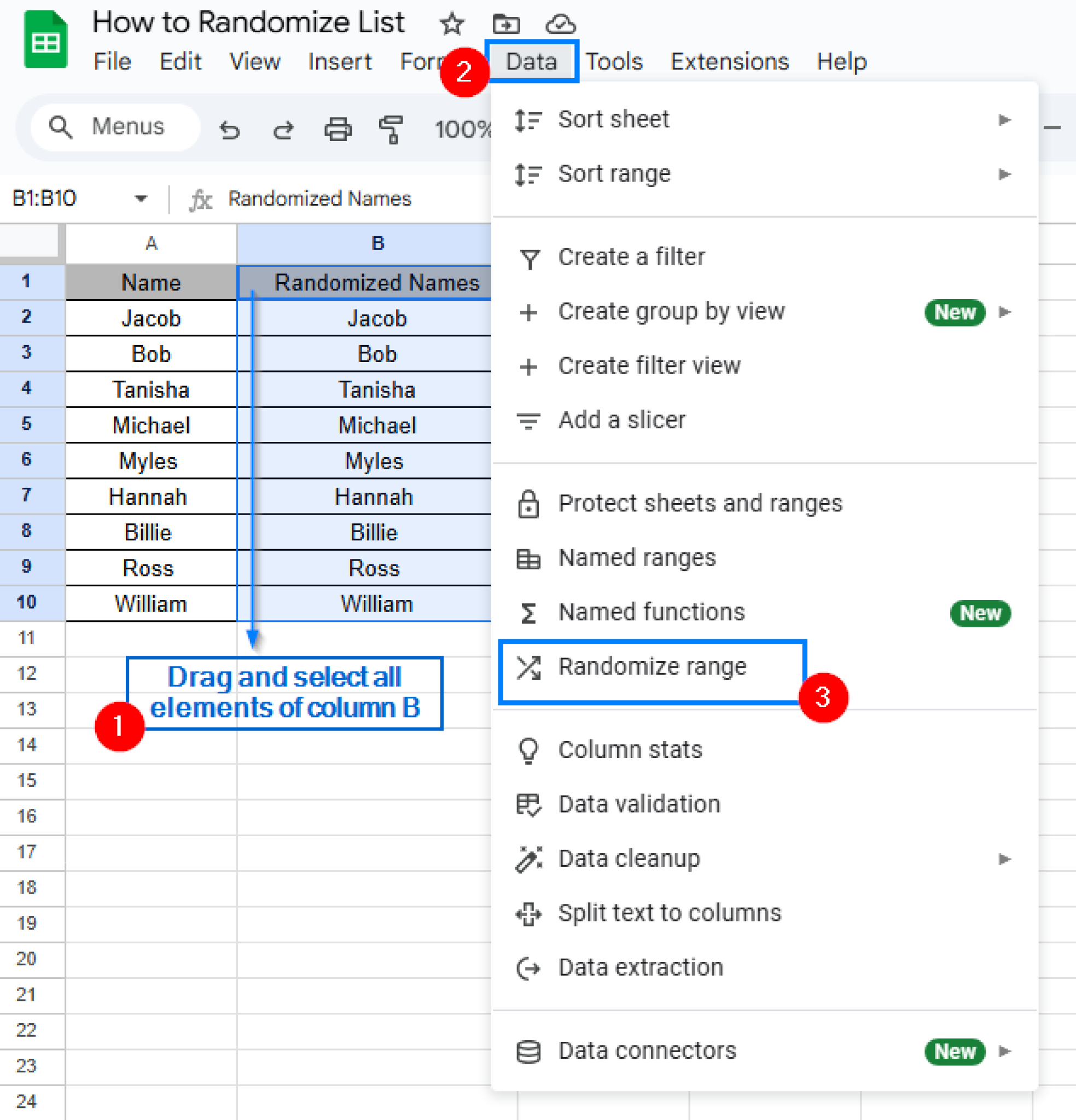This screenshot has width=1076, height=1120.
Task: Star the spreadsheet 'How to Randomize List'
Action: pos(451,24)
